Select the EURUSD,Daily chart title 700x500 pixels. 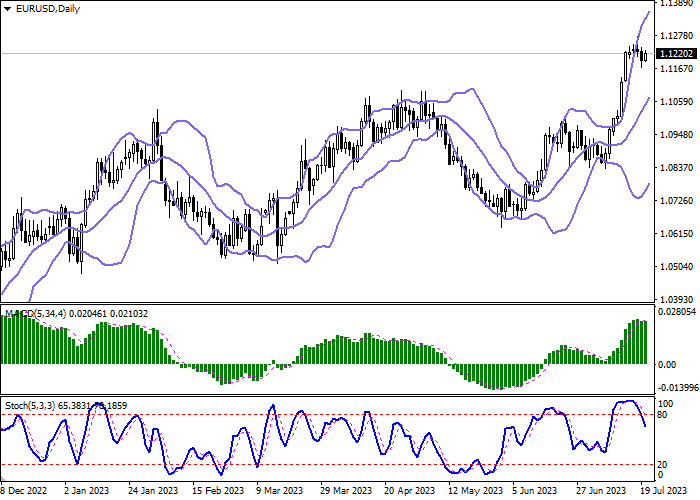(48, 9)
